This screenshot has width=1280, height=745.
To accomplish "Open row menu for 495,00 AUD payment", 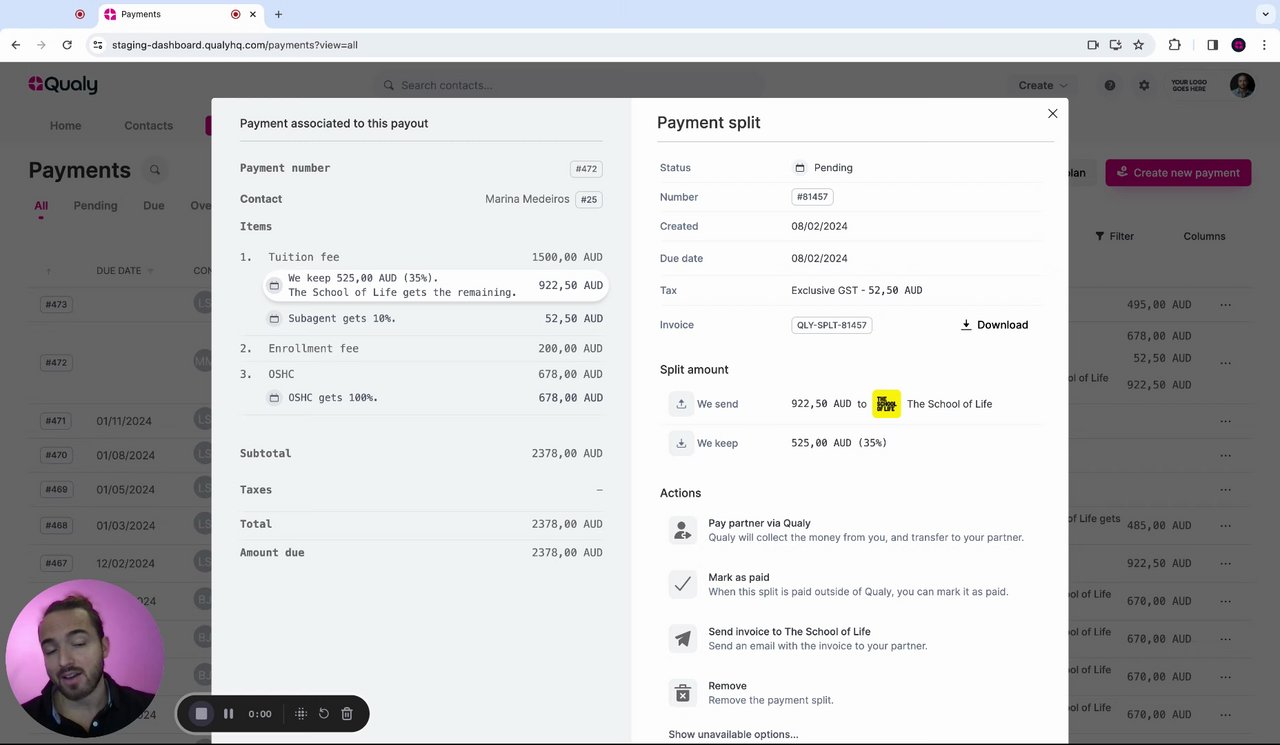I will coord(1225,305).
